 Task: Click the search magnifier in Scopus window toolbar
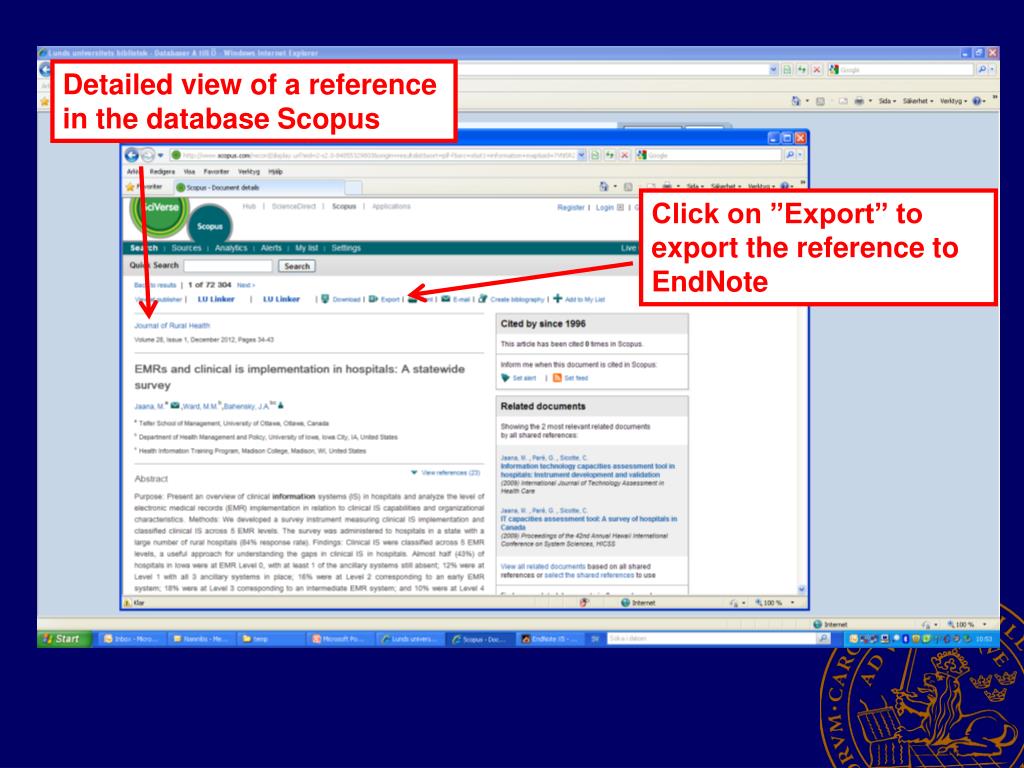(x=790, y=155)
